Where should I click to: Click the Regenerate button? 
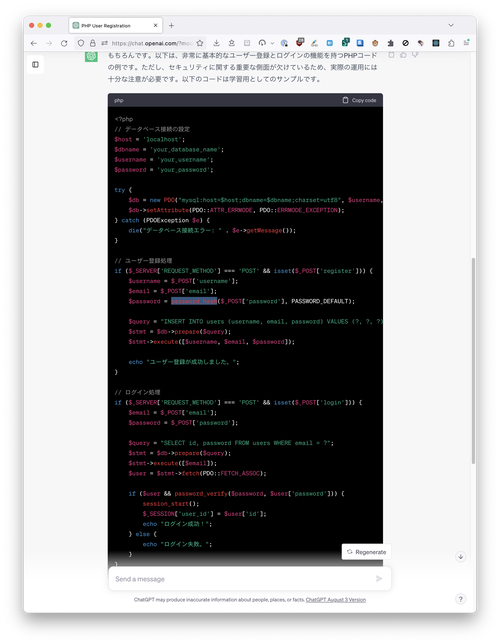[x=366, y=552]
